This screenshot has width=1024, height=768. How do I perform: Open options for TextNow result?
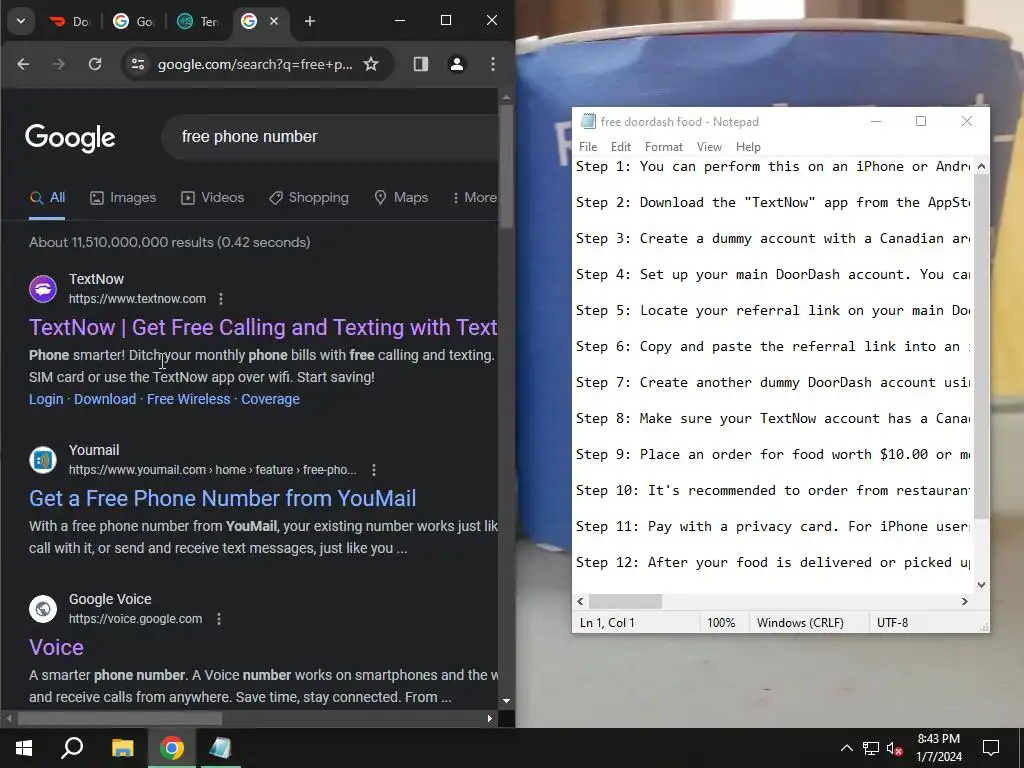221,299
